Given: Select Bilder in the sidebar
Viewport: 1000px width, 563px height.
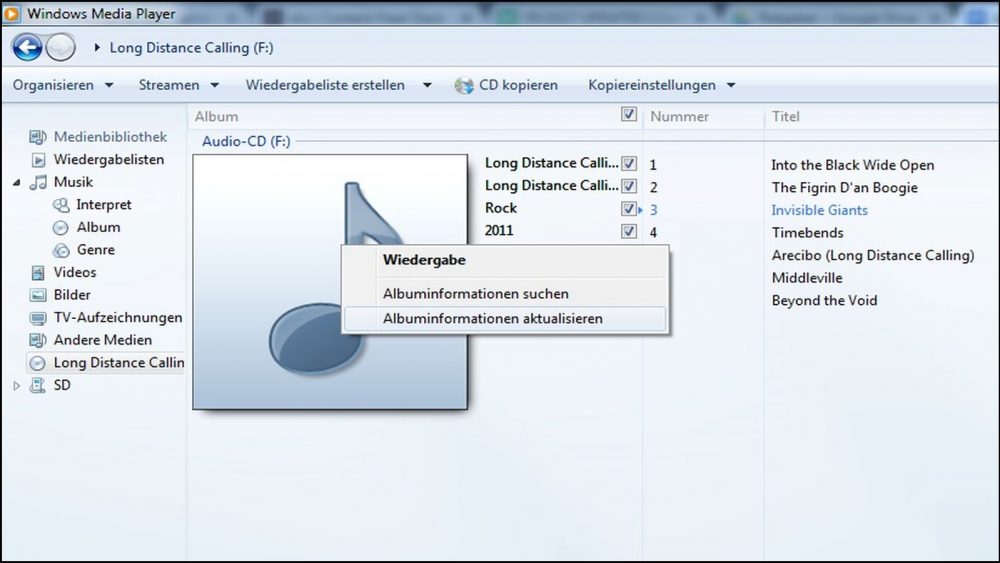Looking at the screenshot, I should (72, 295).
